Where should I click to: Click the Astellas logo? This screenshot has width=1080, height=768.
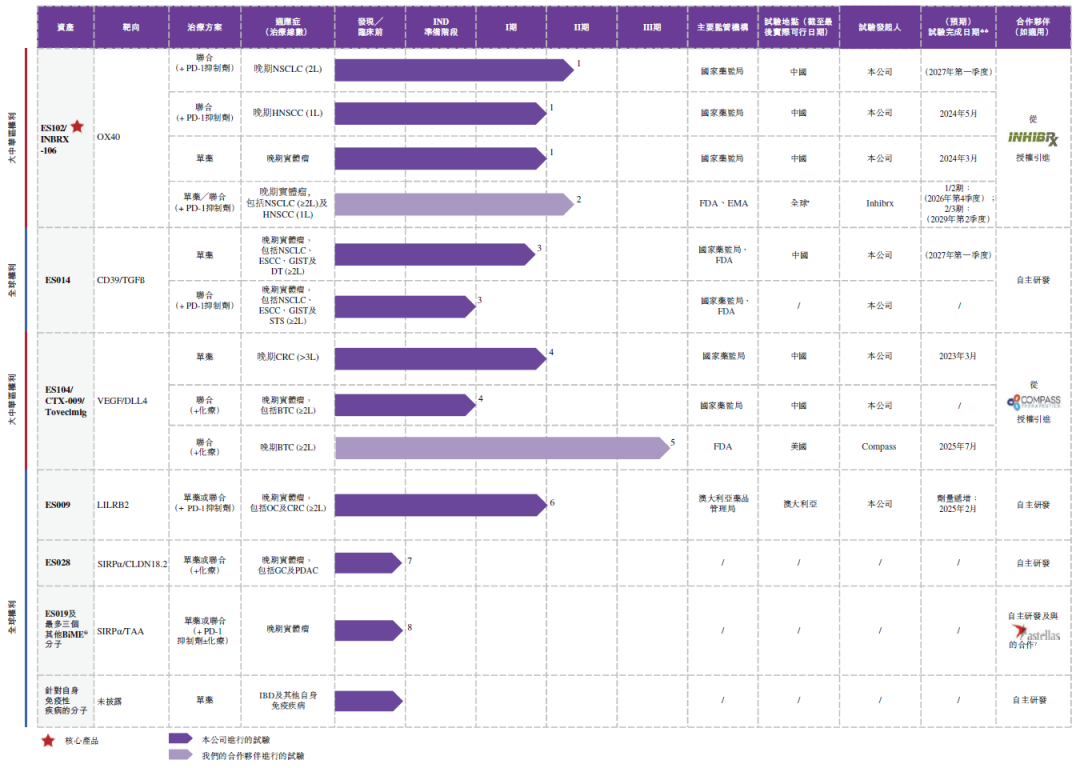1038,633
